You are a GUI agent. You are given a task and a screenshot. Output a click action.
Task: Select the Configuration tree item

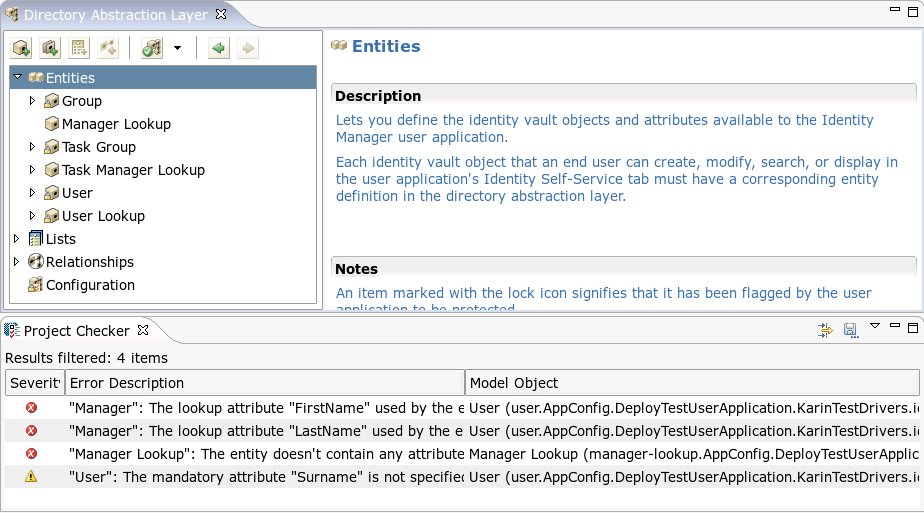click(90, 285)
